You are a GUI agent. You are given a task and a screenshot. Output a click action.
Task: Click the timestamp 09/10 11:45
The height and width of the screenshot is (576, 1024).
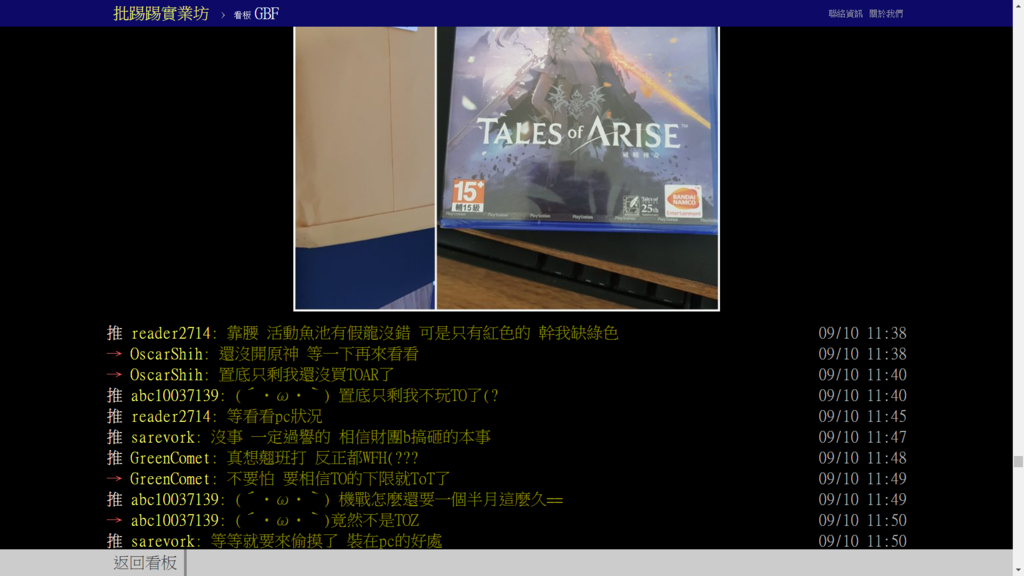pyautogui.click(x=863, y=417)
